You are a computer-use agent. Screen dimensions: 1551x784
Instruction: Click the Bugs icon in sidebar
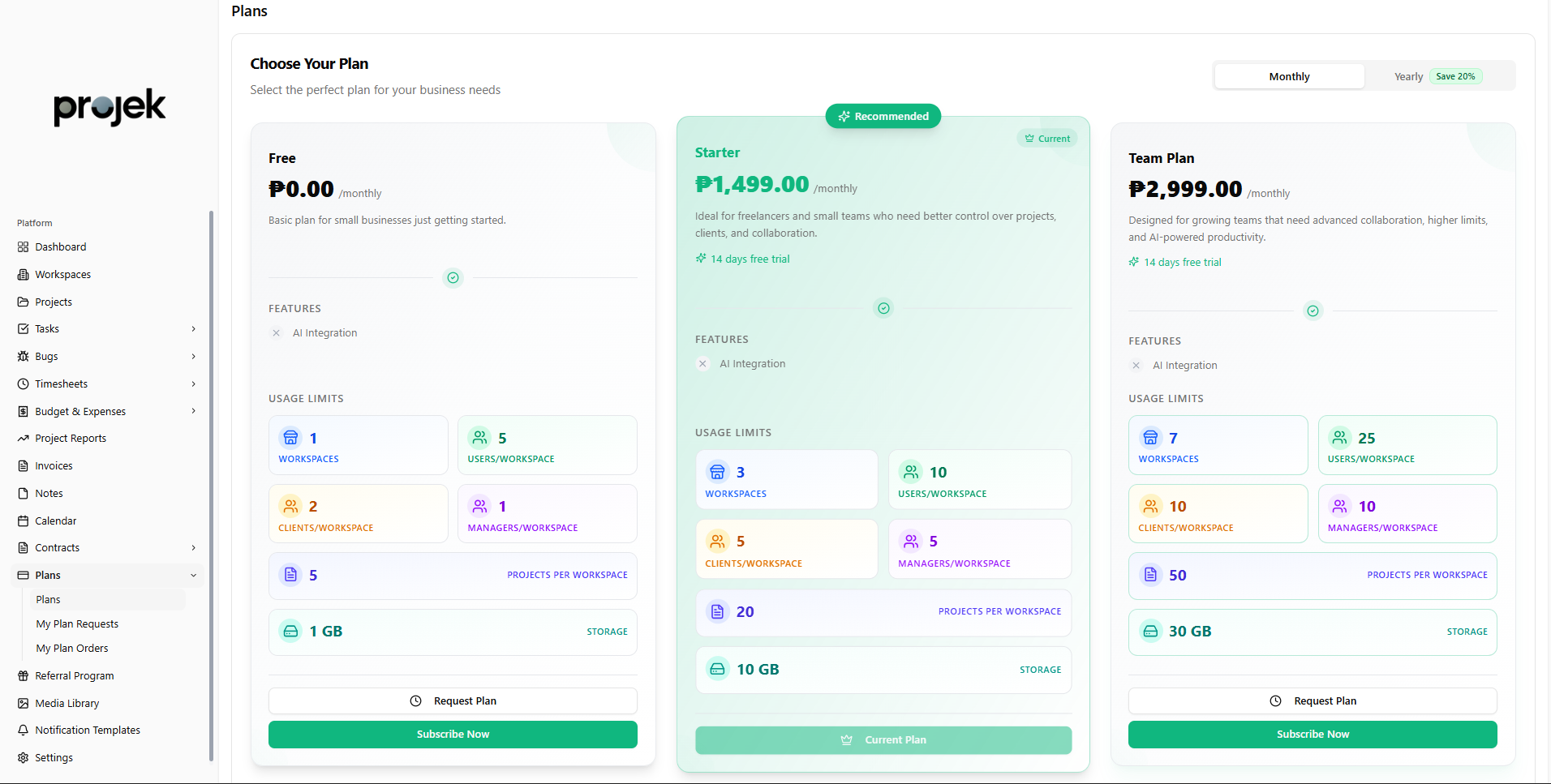point(23,357)
